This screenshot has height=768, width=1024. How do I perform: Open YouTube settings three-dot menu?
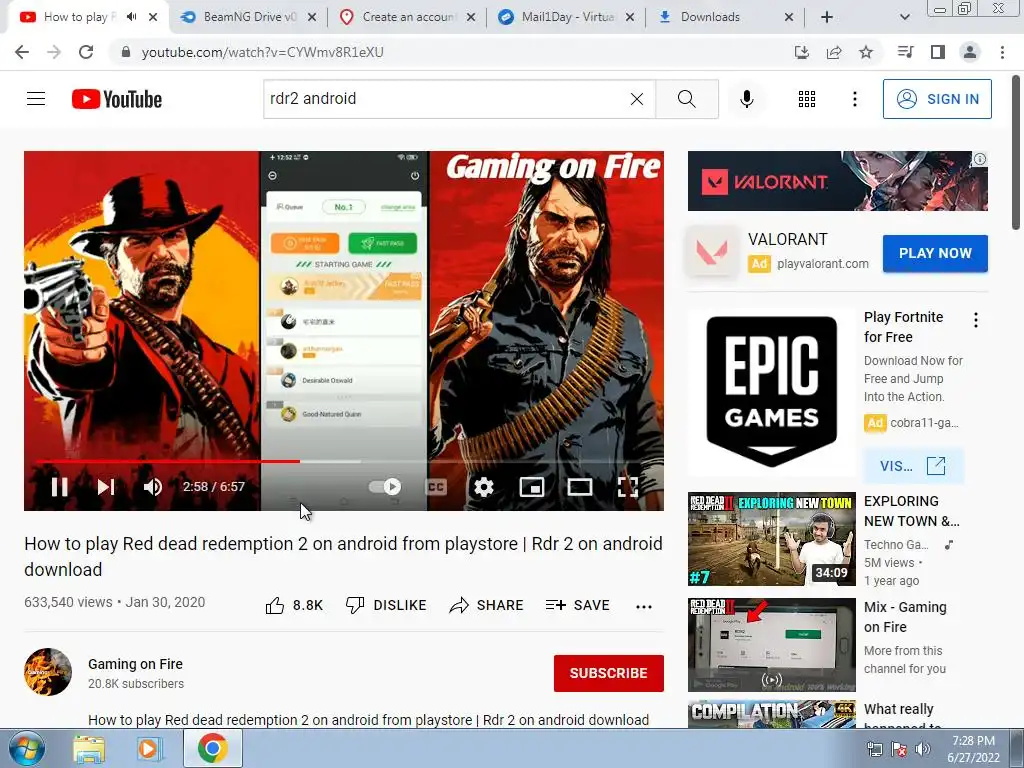tap(854, 99)
